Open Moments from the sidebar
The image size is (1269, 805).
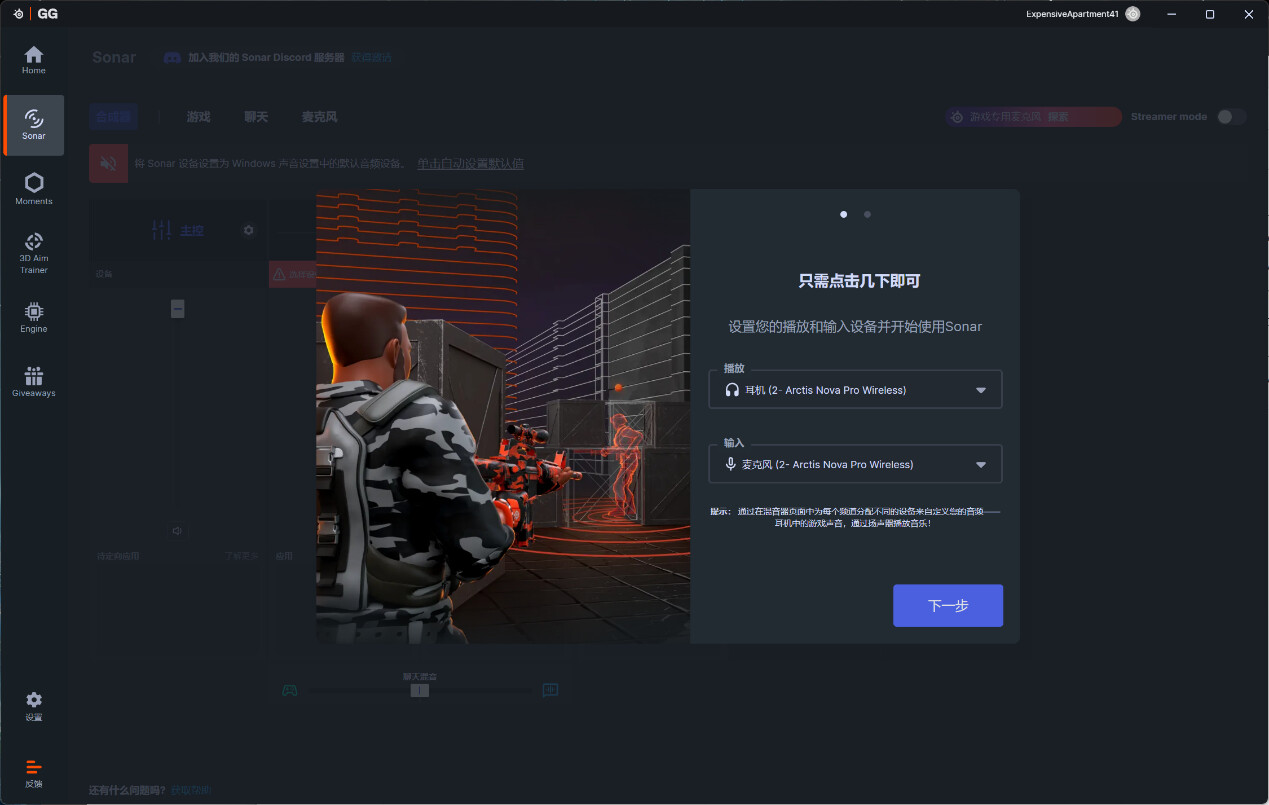(x=34, y=188)
